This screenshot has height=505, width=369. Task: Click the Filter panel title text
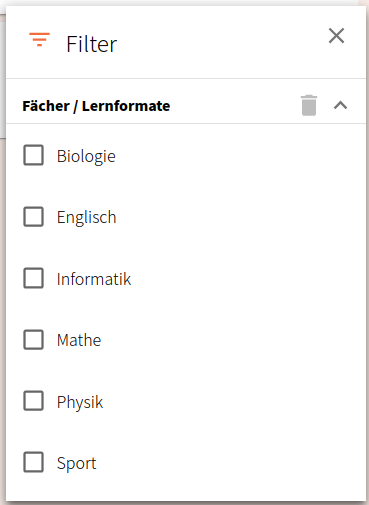(92, 44)
